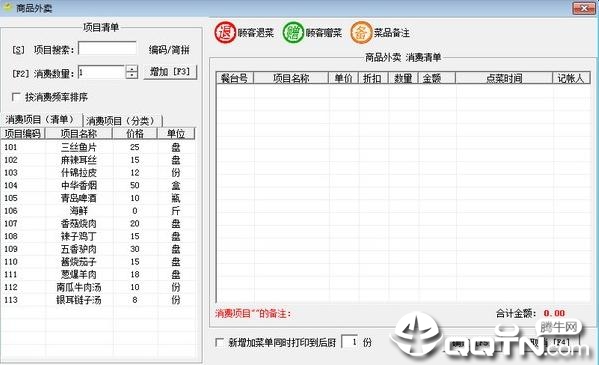The image size is (599, 365).
Task: Click the orange 备 dish remark icon
Action: (x=361, y=32)
